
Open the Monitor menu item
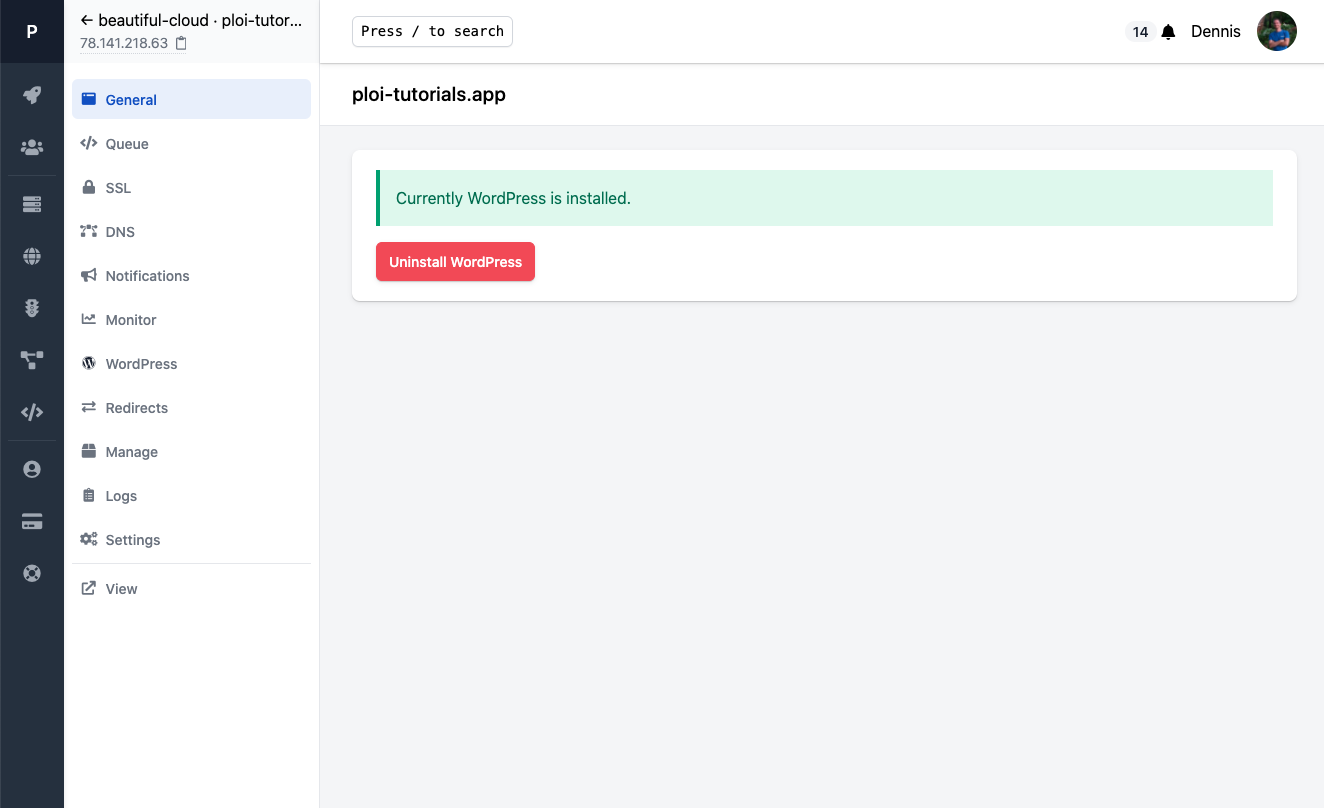click(191, 319)
